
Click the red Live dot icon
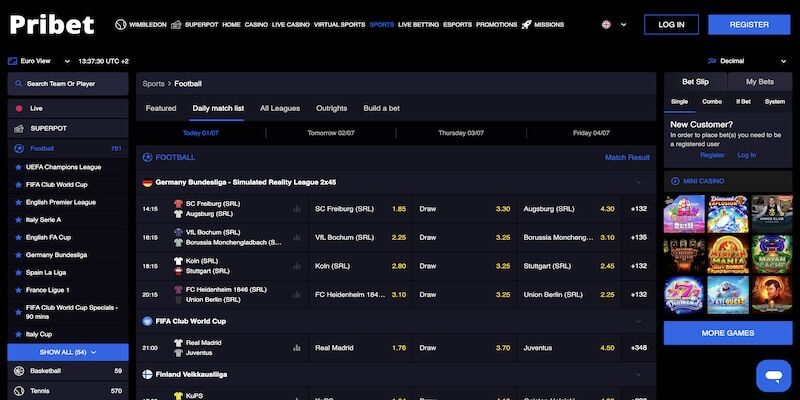pyautogui.click(x=19, y=108)
